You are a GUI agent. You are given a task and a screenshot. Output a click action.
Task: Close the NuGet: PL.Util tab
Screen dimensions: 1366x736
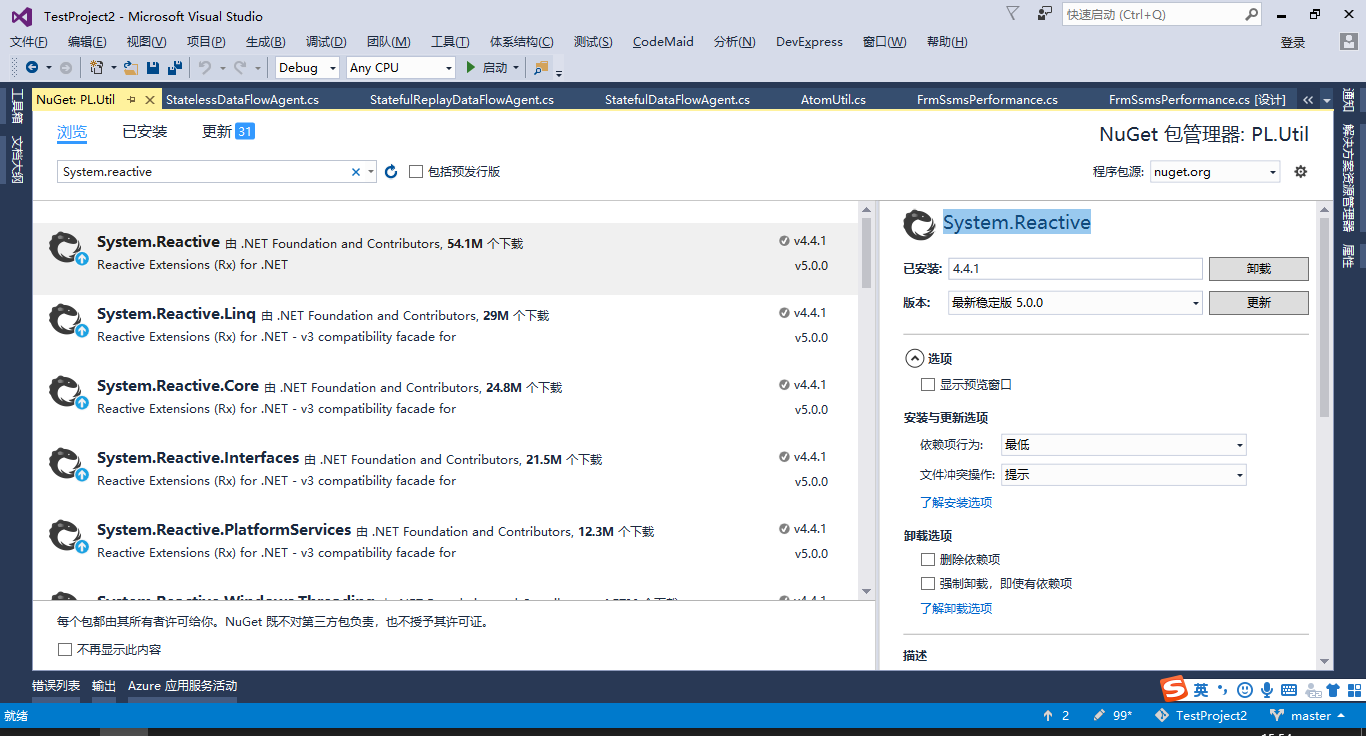click(x=151, y=100)
